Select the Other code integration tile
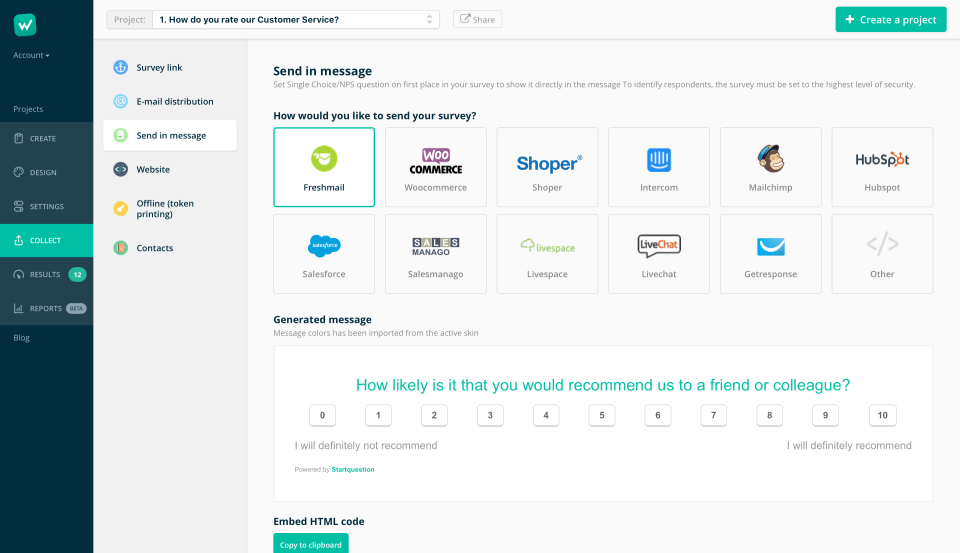 point(881,254)
